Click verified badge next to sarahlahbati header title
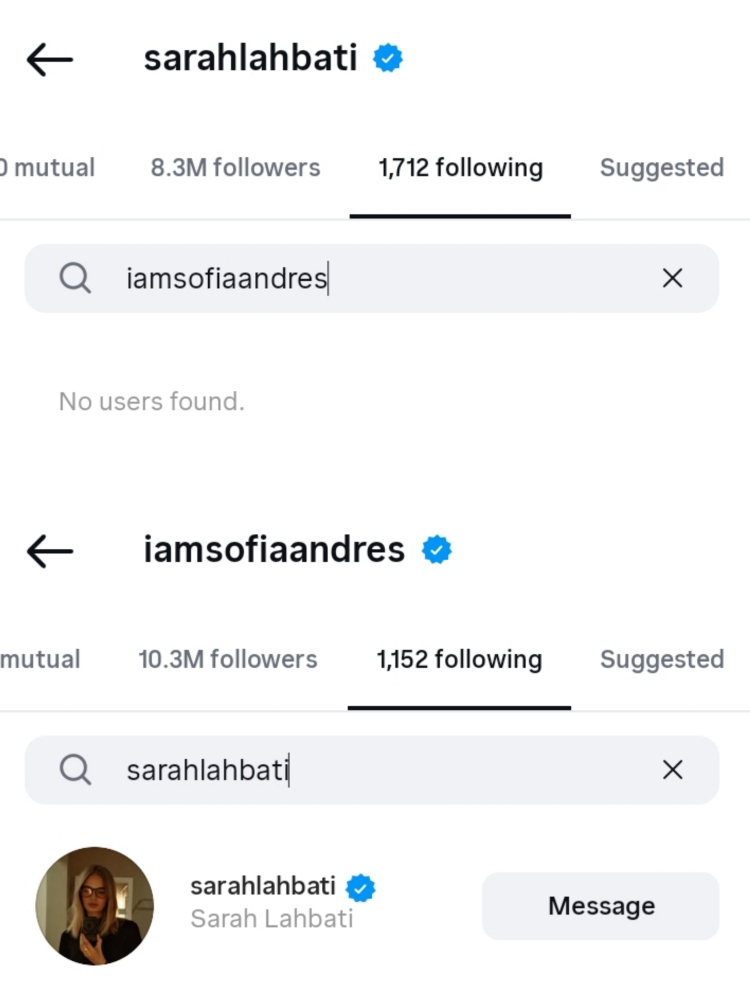Screen dimensions: 750x1000 pos(388,59)
